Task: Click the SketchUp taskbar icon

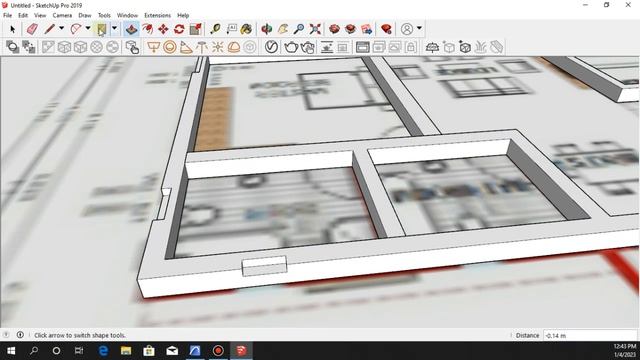Action: pyautogui.click(x=241, y=351)
